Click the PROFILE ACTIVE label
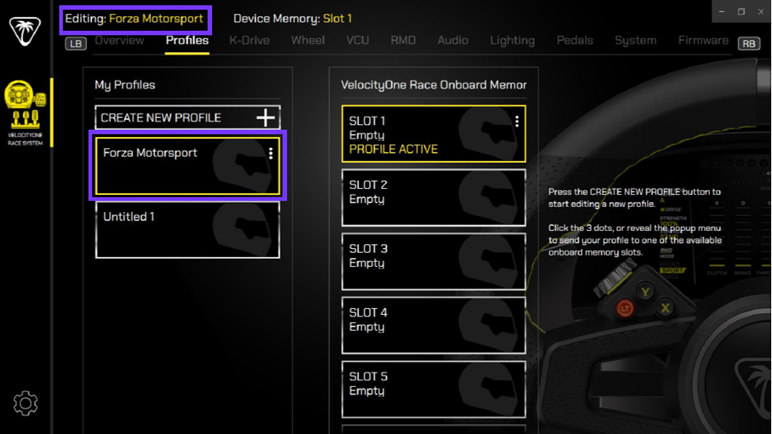The image size is (772, 434). 393,149
